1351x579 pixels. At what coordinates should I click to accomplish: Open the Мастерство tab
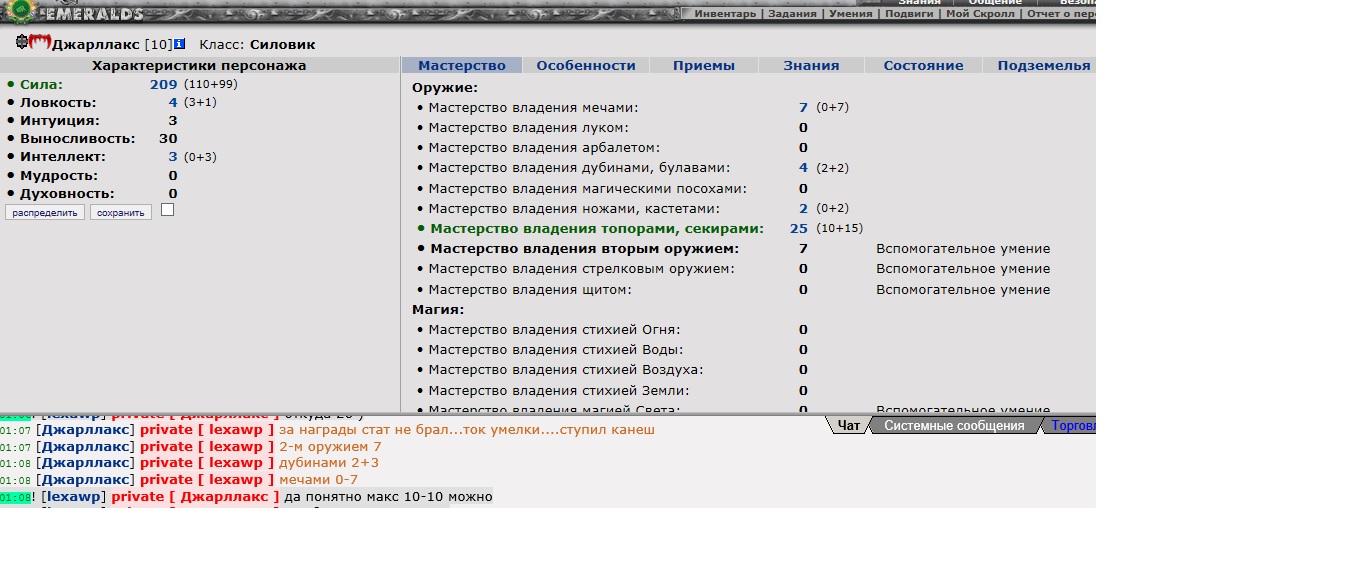[462, 65]
